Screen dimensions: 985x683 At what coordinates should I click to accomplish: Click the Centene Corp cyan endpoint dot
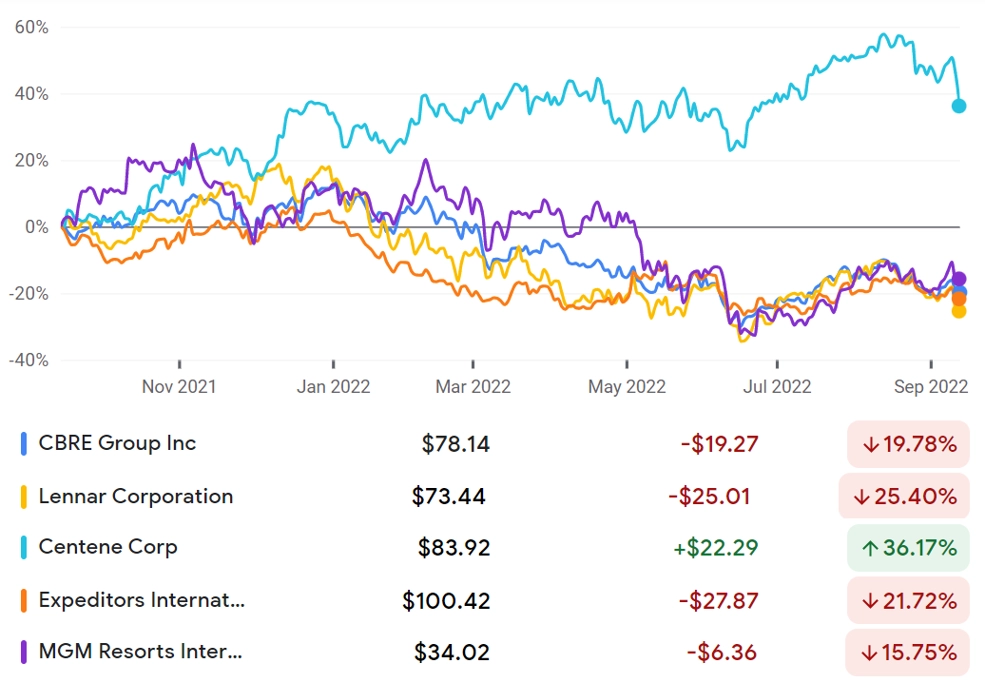(x=959, y=106)
